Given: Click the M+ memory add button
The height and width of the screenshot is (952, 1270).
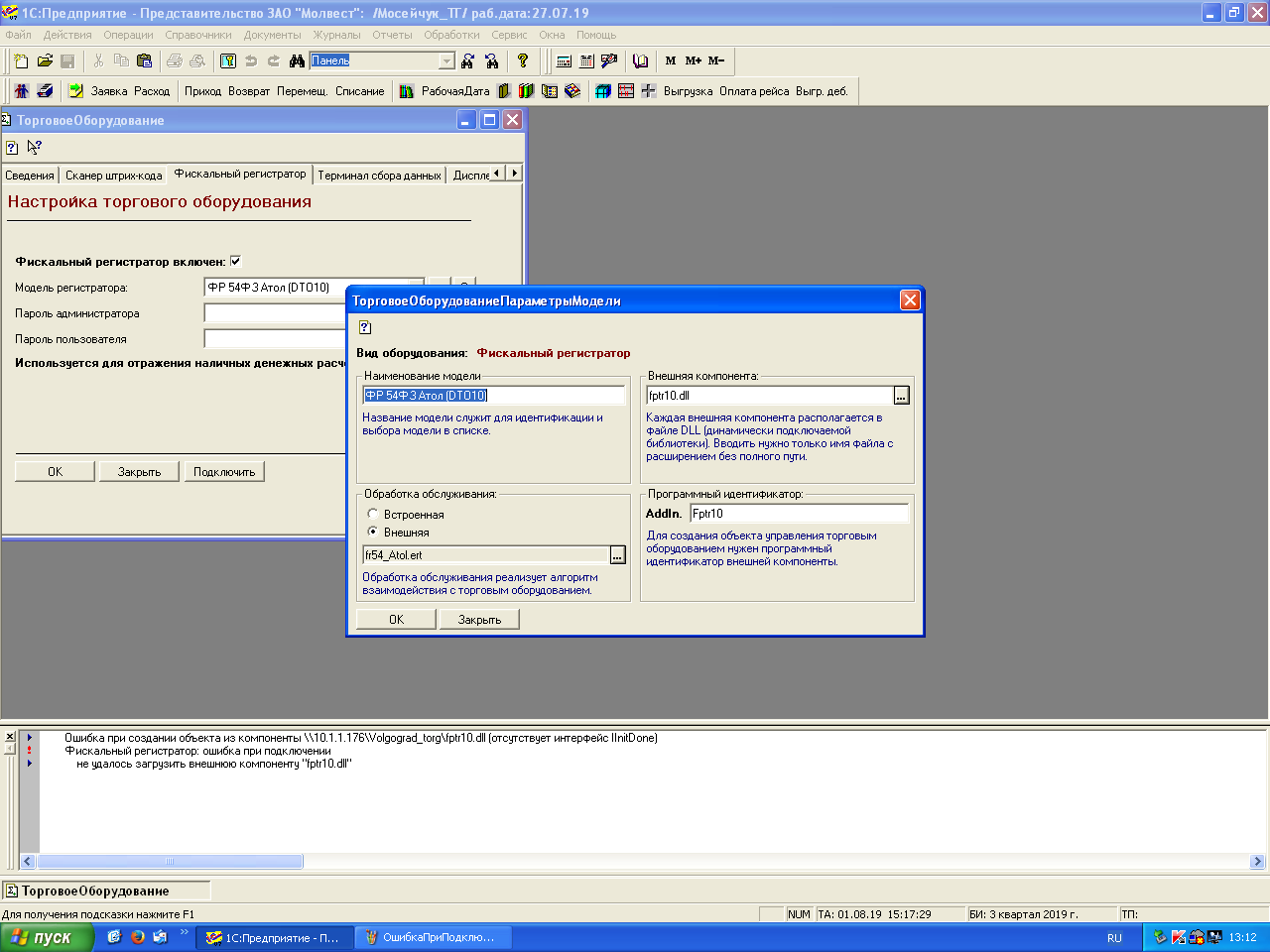Looking at the screenshot, I should point(694,60).
